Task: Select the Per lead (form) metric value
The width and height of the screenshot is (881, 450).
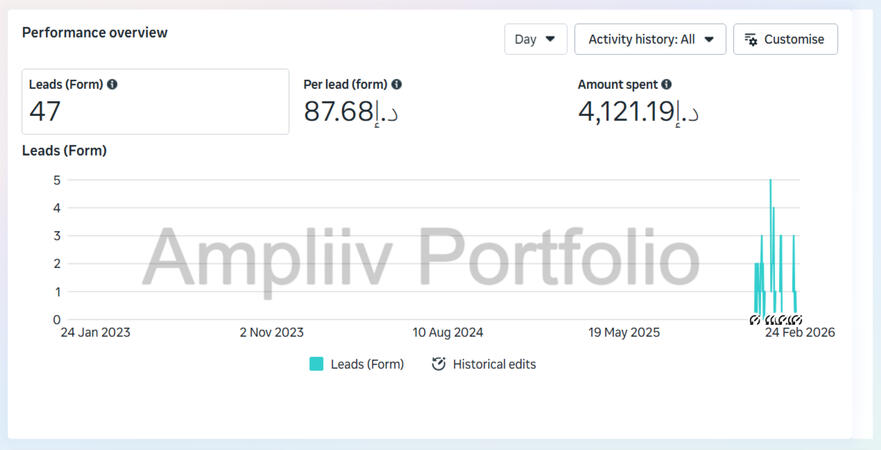Action: (x=351, y=112)
